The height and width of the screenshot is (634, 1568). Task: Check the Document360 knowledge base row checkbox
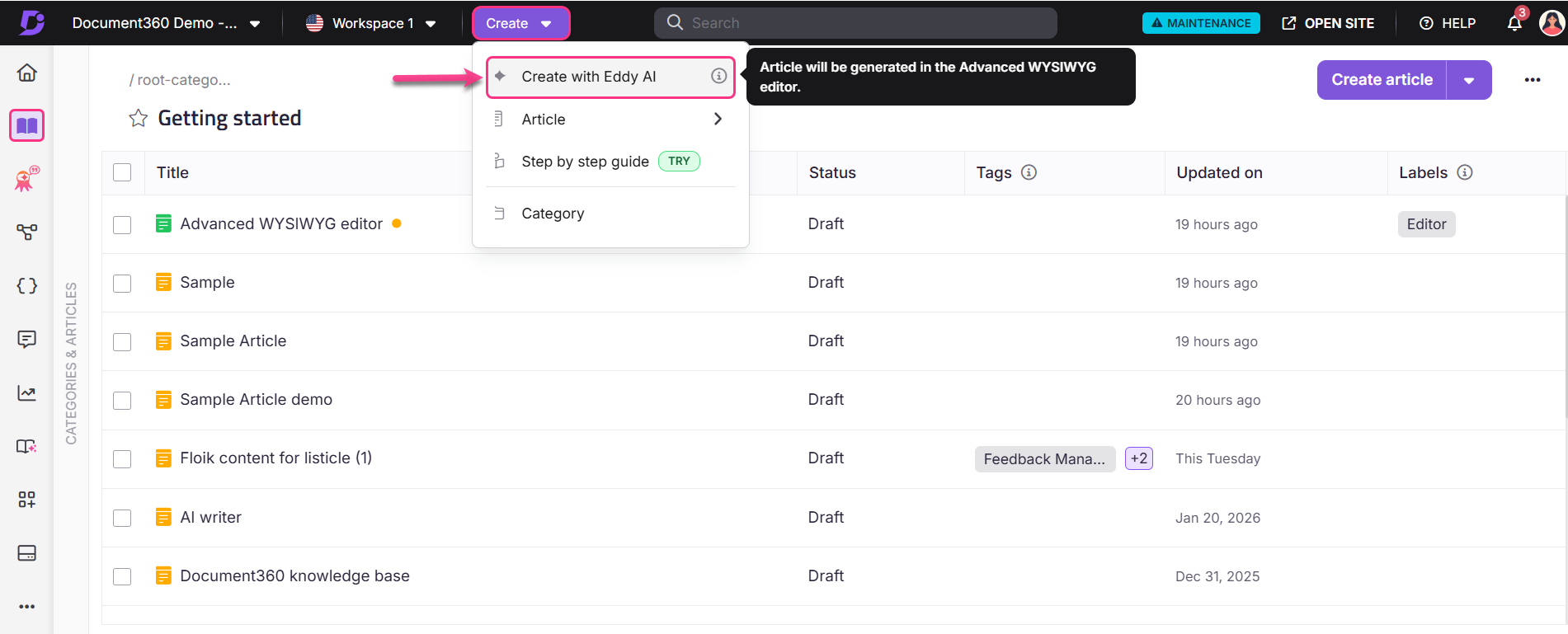click(122, 576)
